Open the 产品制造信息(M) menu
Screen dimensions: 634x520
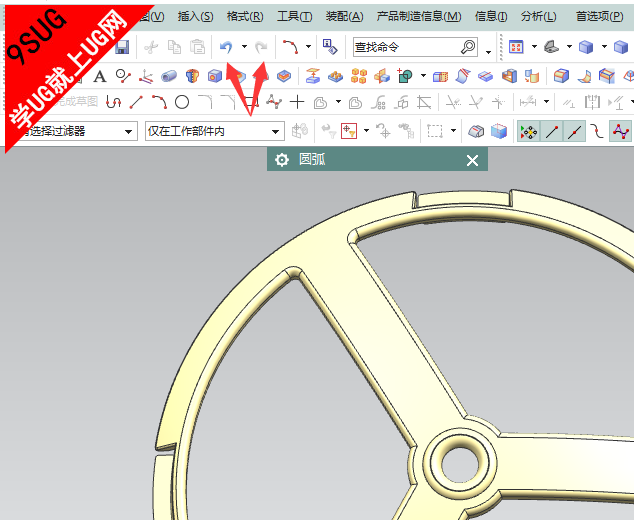tap(418, 17)
